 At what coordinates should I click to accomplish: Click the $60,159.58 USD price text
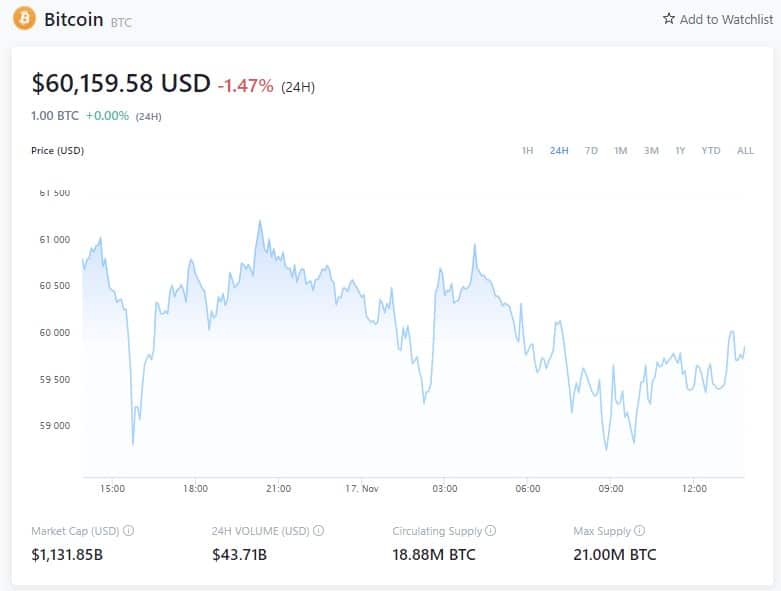[121, 83]
